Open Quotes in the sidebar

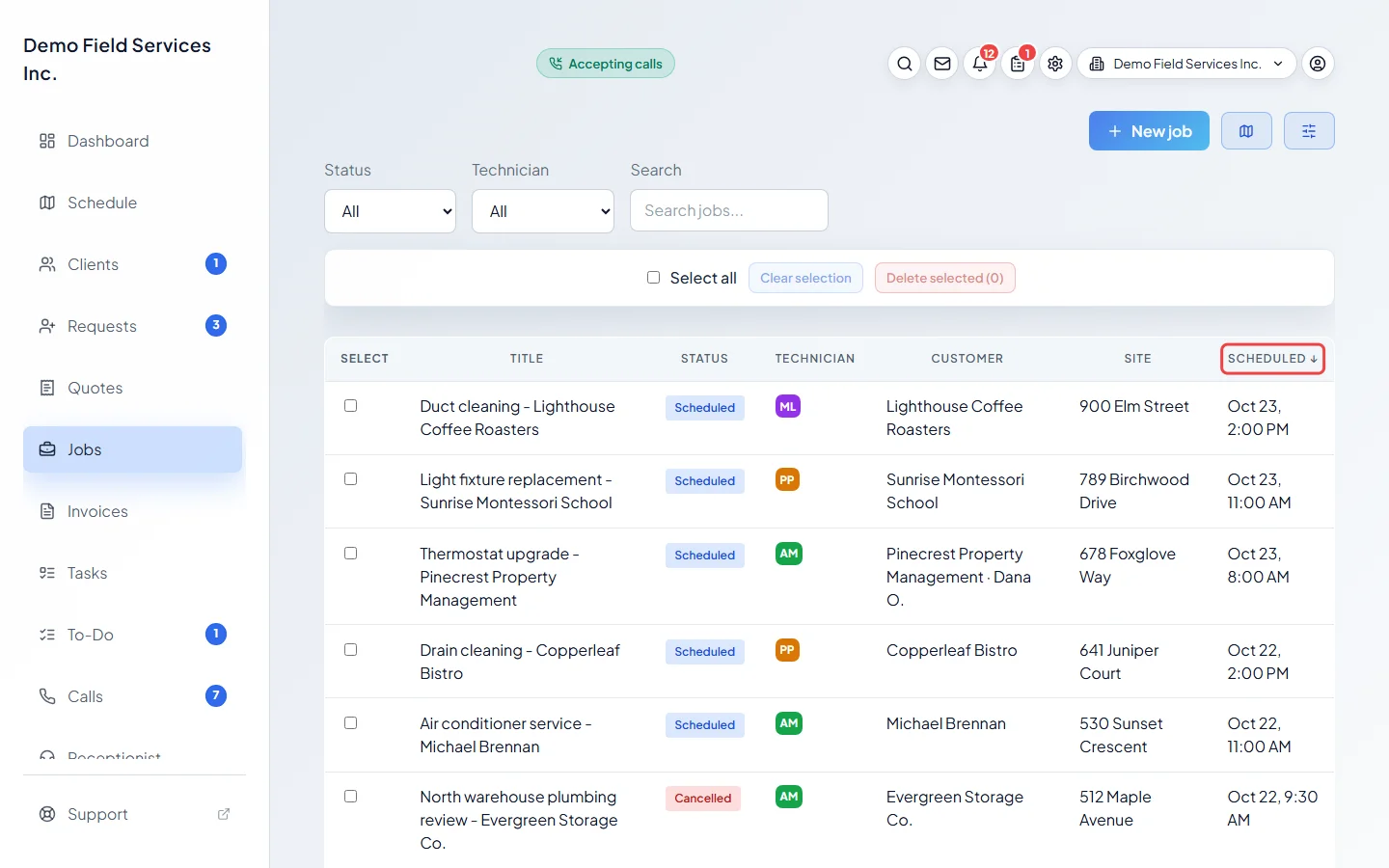(133, 388)
